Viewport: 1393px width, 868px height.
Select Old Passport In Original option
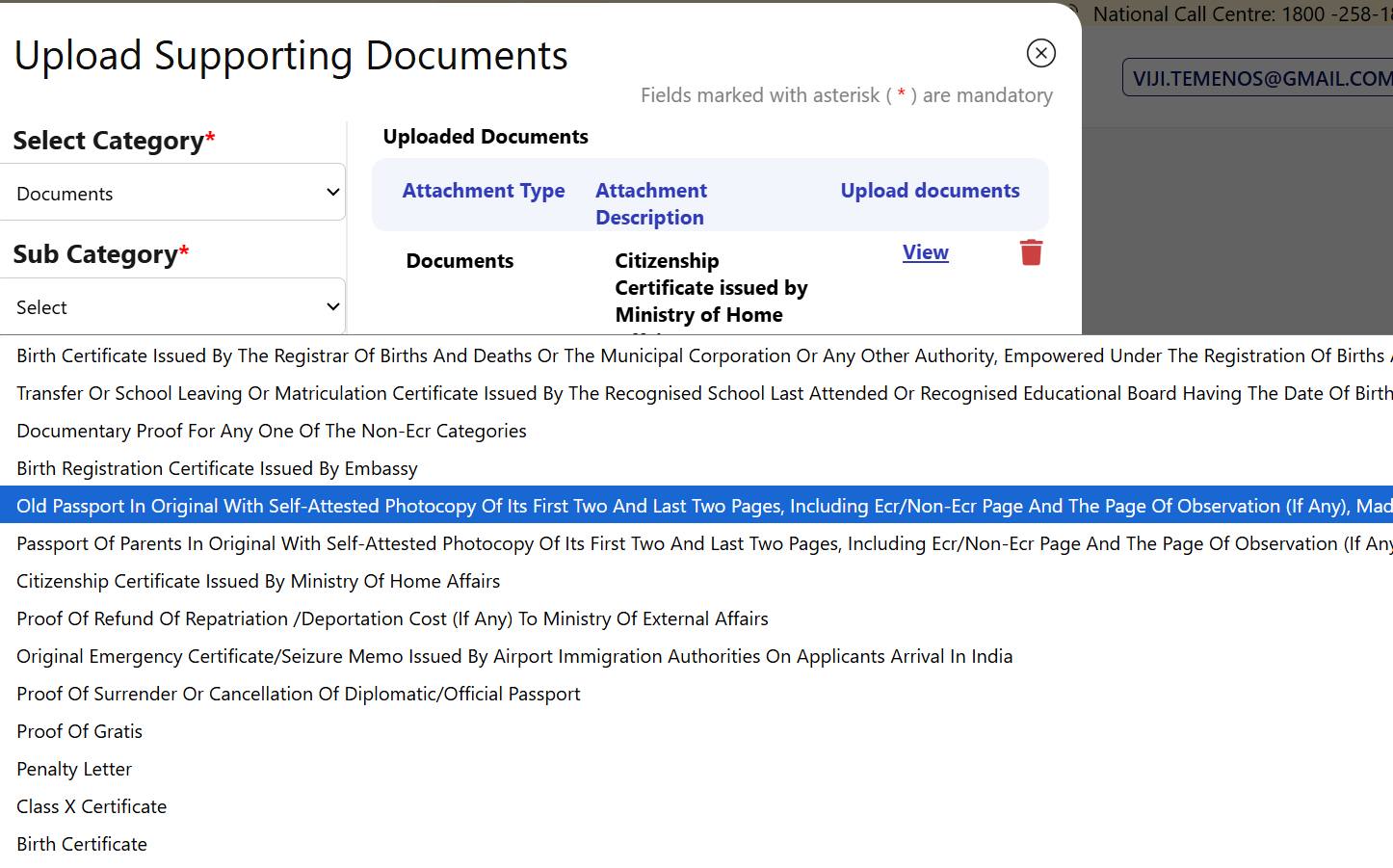[x=696, y=506]
